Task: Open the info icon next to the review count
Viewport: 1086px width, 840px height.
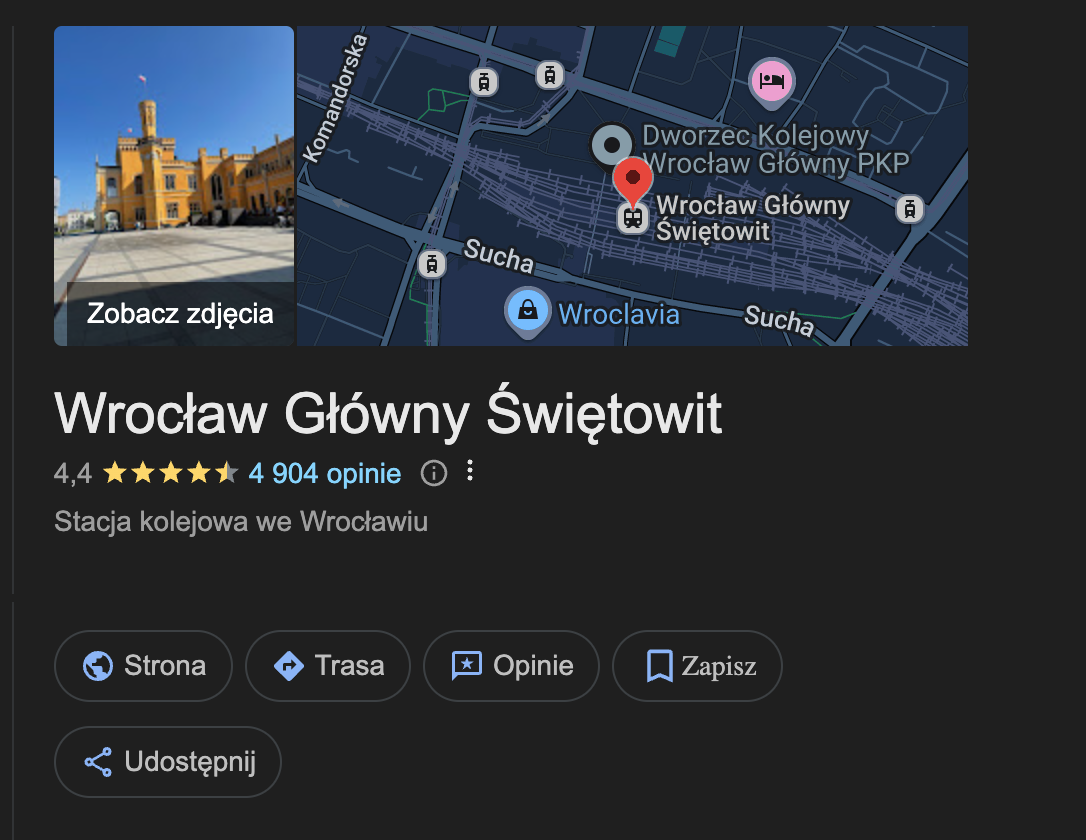Action: click(x=433, y=473)
